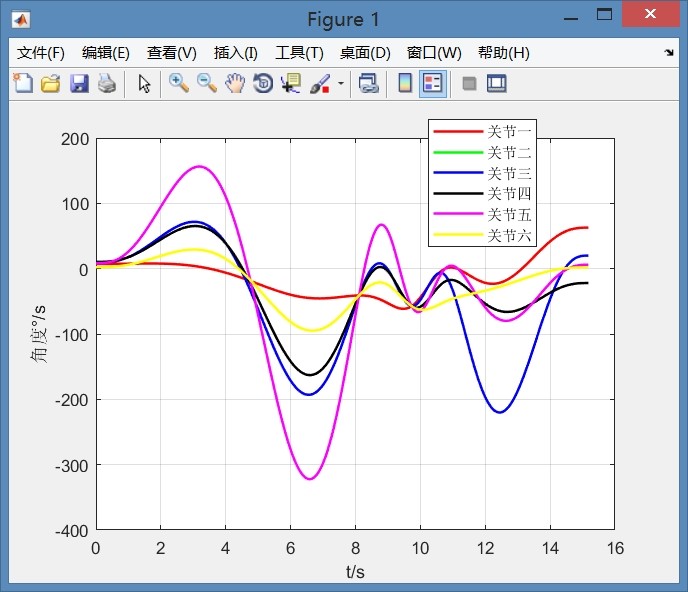The width and height of the screenshot is (688, 592).
Task: Open the 窗口(W) menu
Action: click(x=434, y=53)
